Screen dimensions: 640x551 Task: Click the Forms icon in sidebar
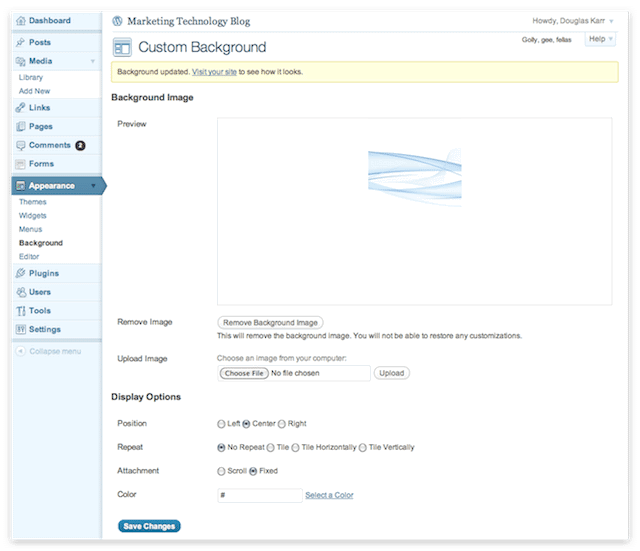tap(20, 164)
